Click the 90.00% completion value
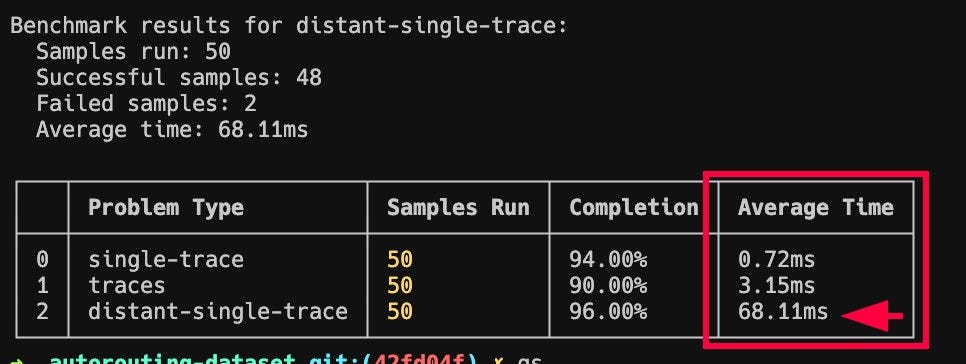 coord(608,286)
